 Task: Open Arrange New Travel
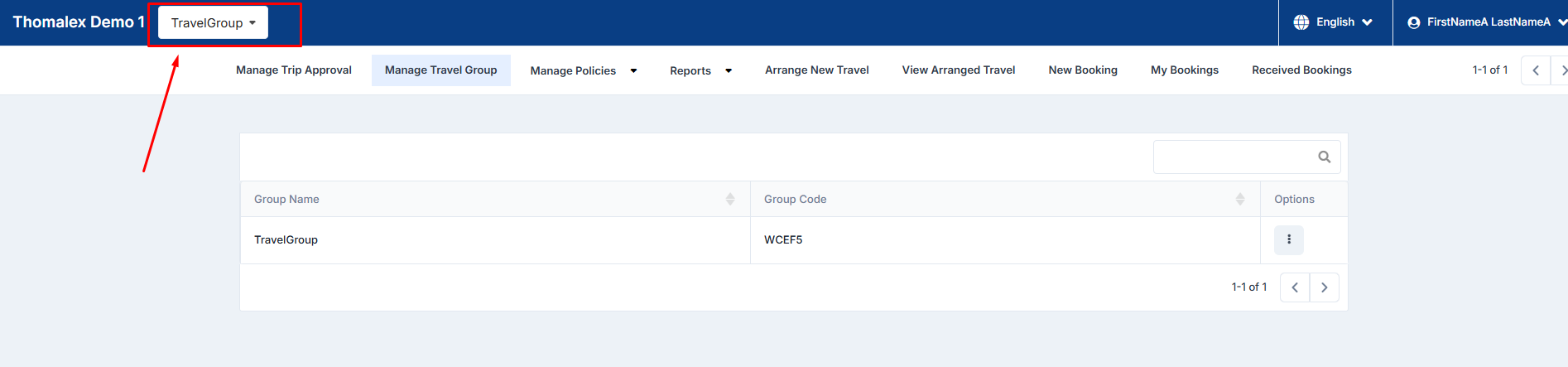[817, 70]
